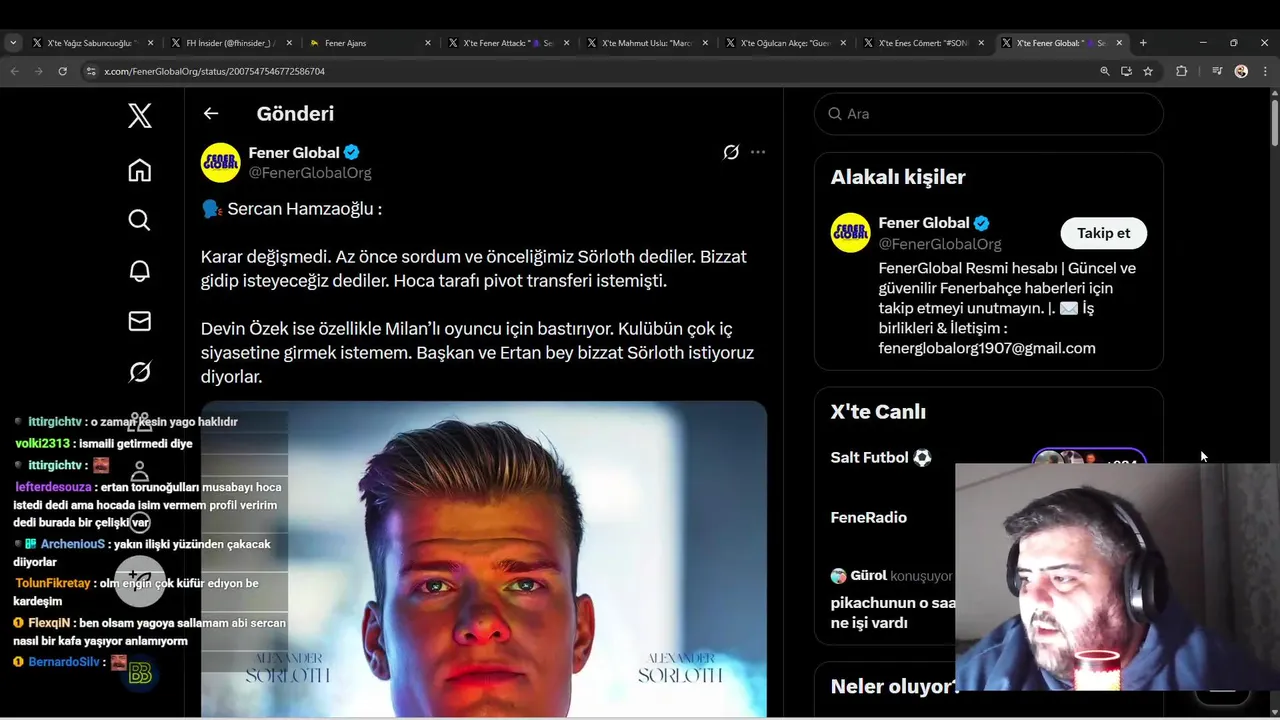This screenshot has width=1280, height=720.
Task: Switch to the Fener Attack tab
Action: [509, 43]
